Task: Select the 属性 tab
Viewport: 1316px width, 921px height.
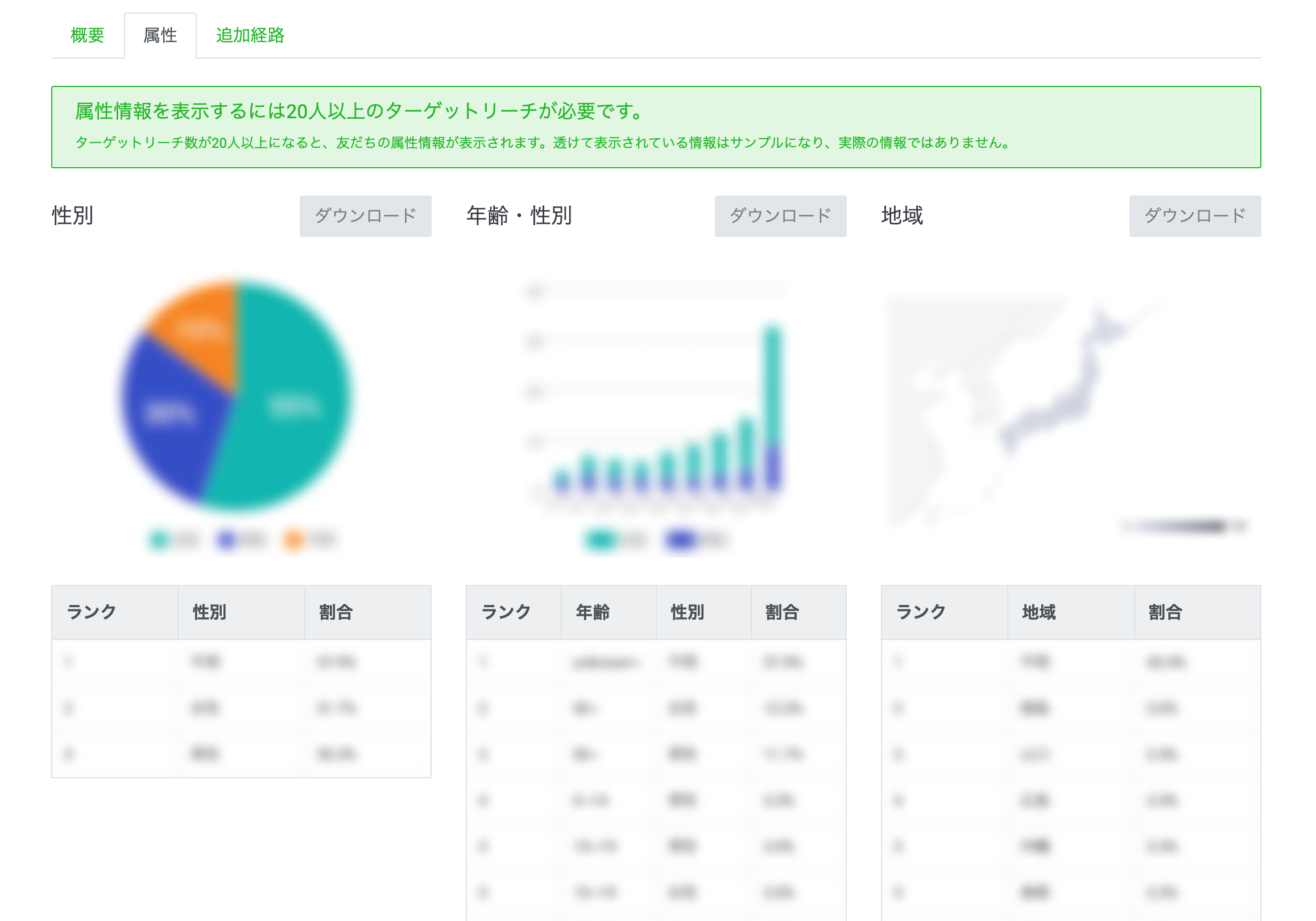Action: (160, 36)
